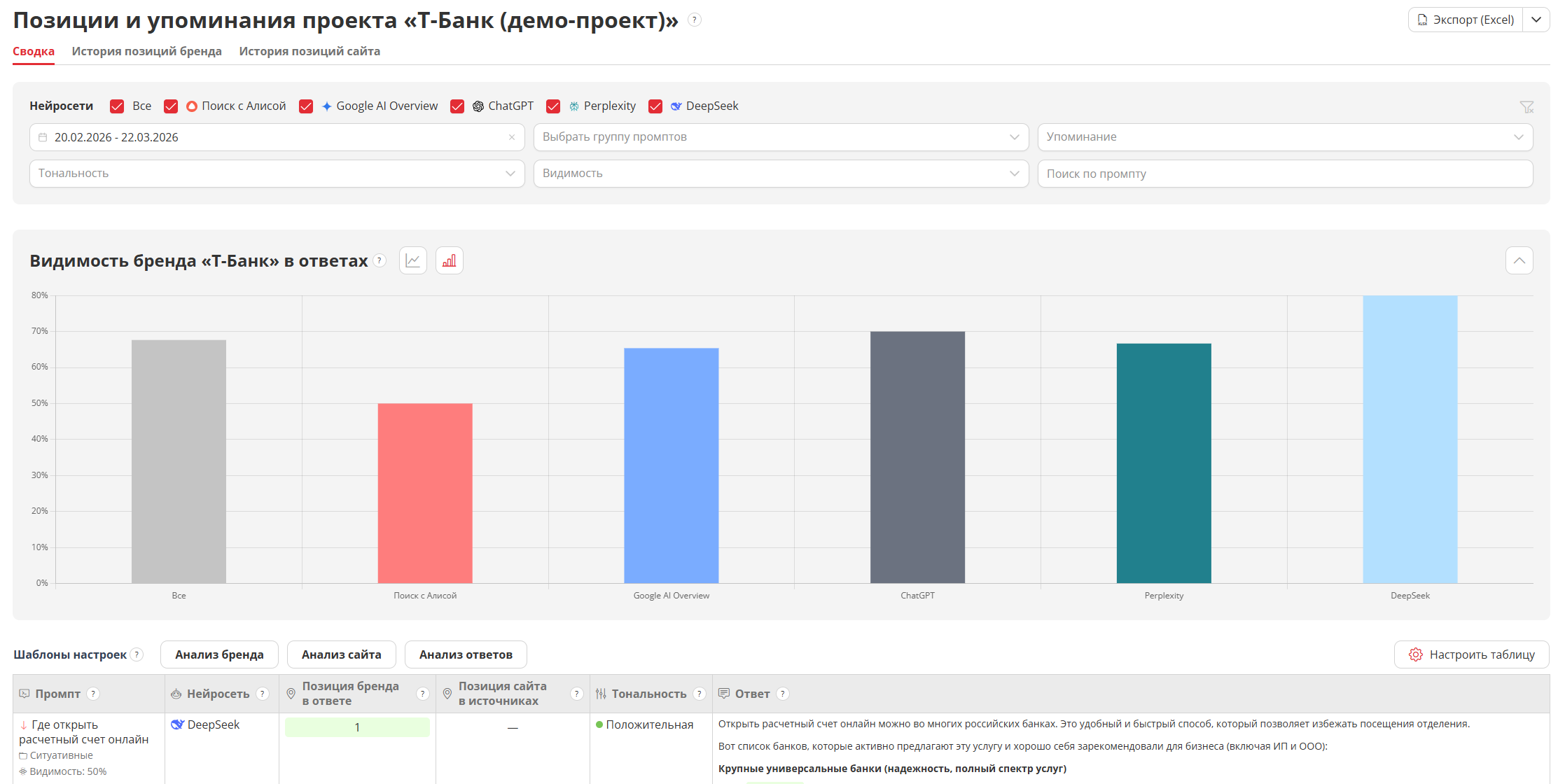Image resolution: width=1565 pixels, height=784 pixels.
Task: Click the teal Perplexity bar in chart
Action: 1163,462
